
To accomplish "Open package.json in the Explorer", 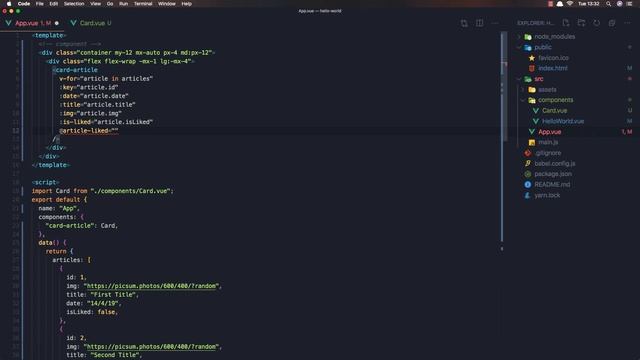I will click(553, 174).
